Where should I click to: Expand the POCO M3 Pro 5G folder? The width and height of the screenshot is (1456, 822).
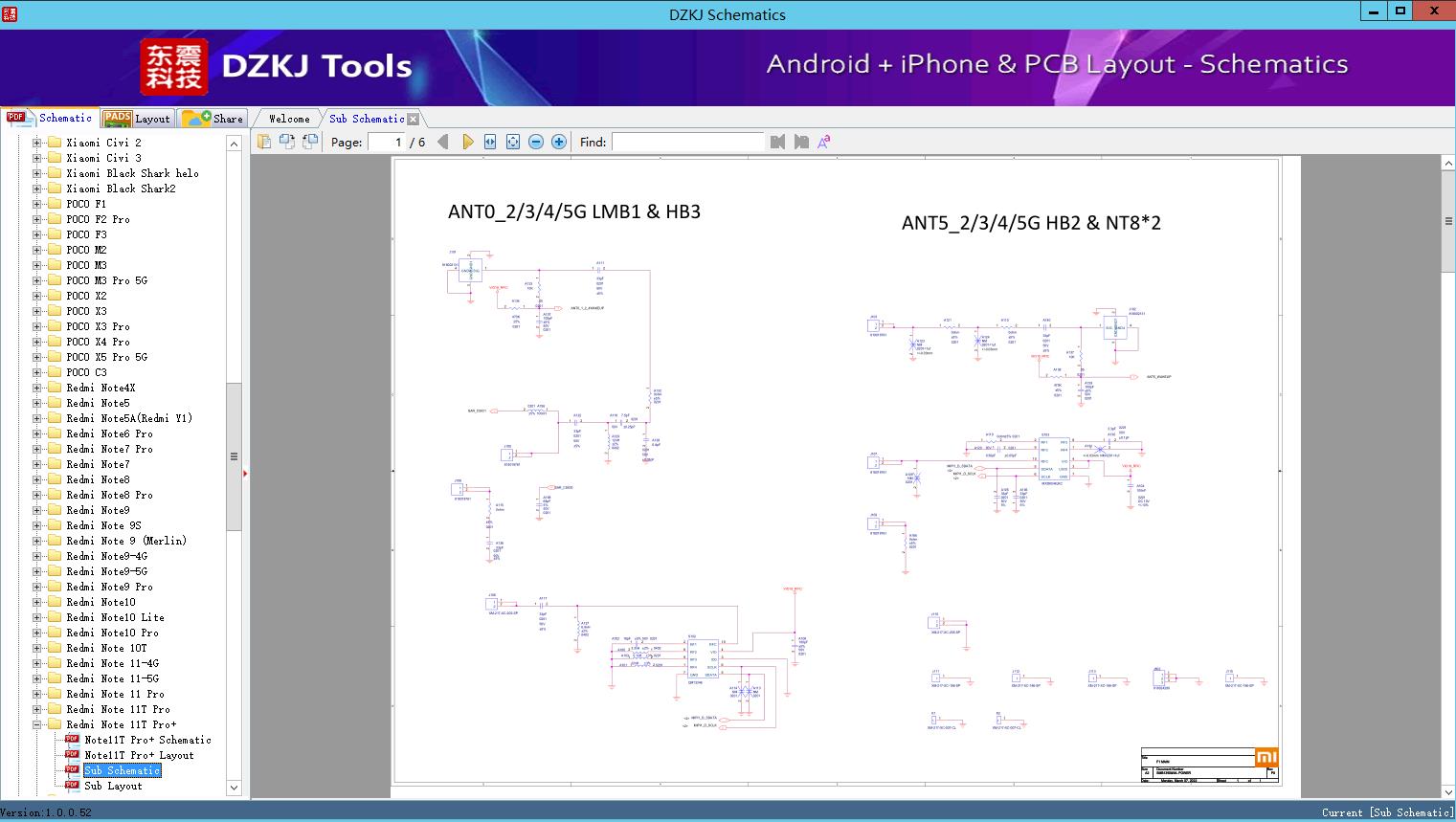36,280
